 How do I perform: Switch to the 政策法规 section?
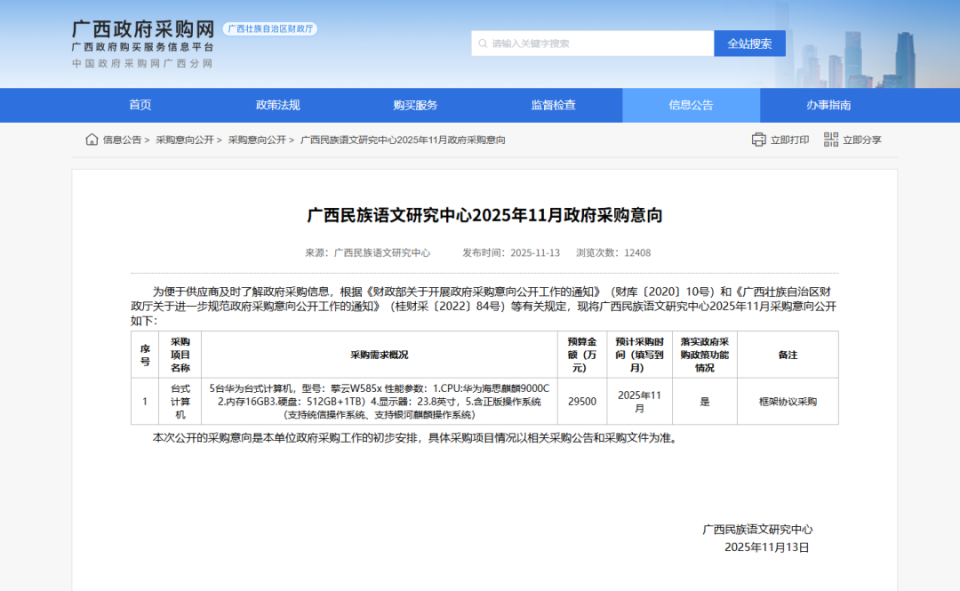pyautogui.click(x=277, y=104)
